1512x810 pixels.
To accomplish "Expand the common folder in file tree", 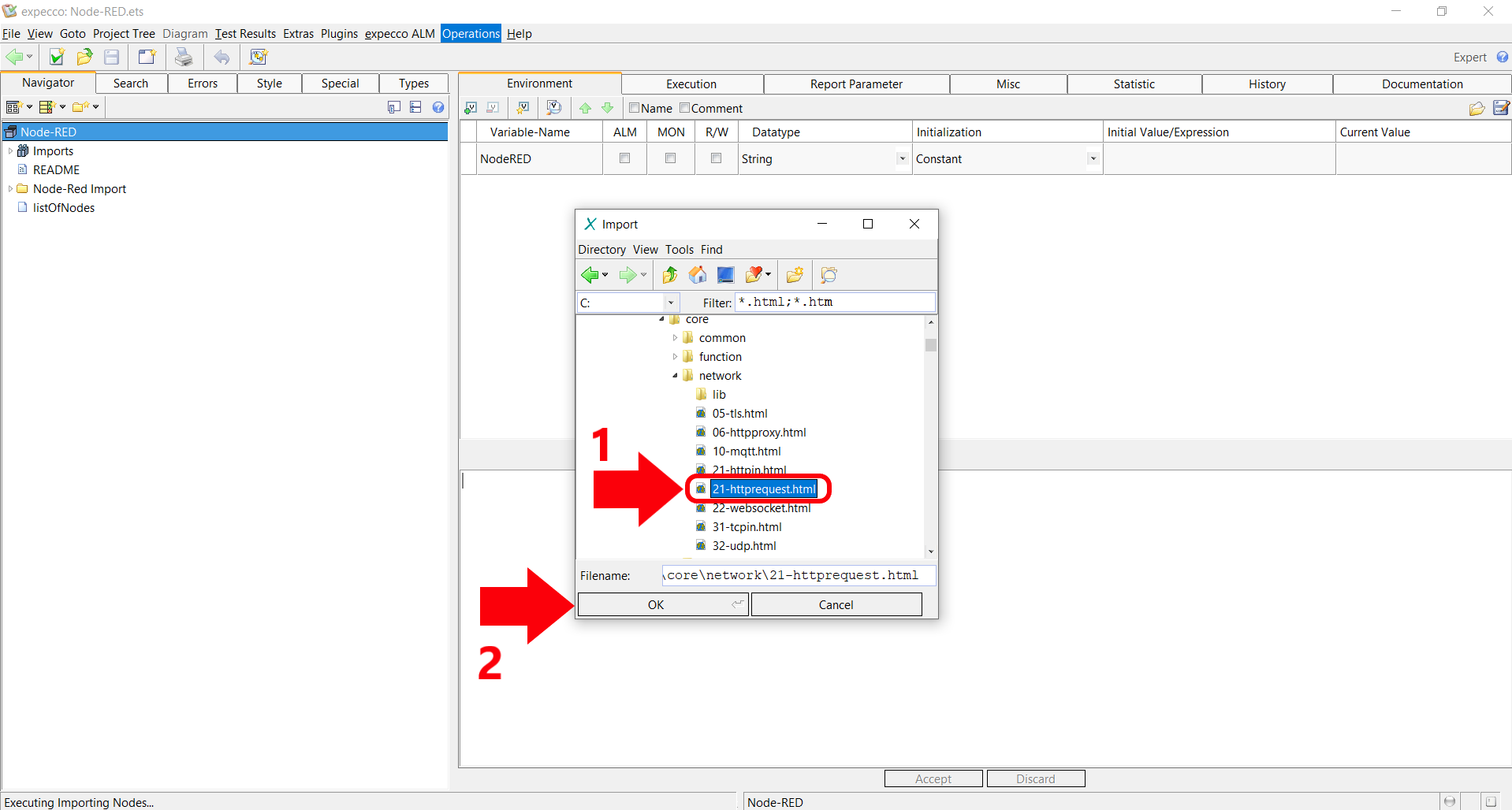I will pyautogui.click(x=675, y=338).
